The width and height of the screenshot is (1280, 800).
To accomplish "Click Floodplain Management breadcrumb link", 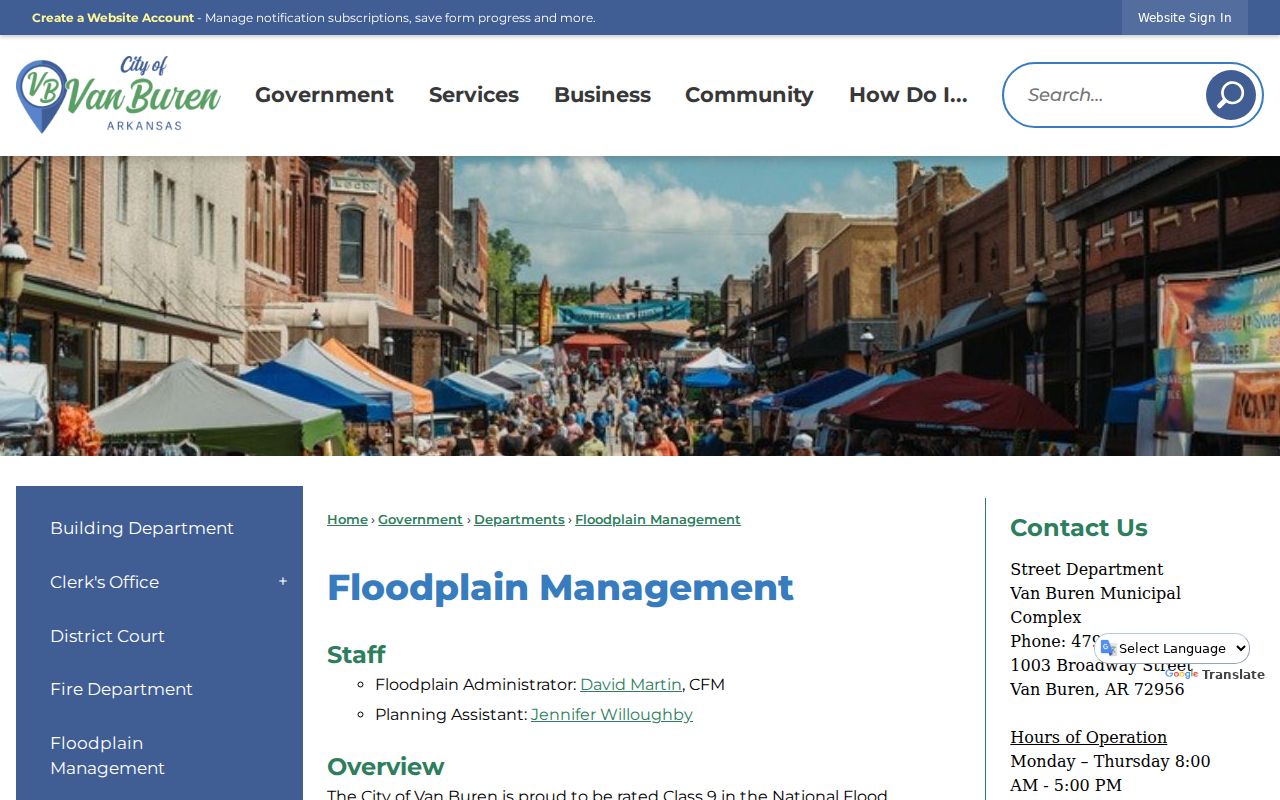I will 658,520.
